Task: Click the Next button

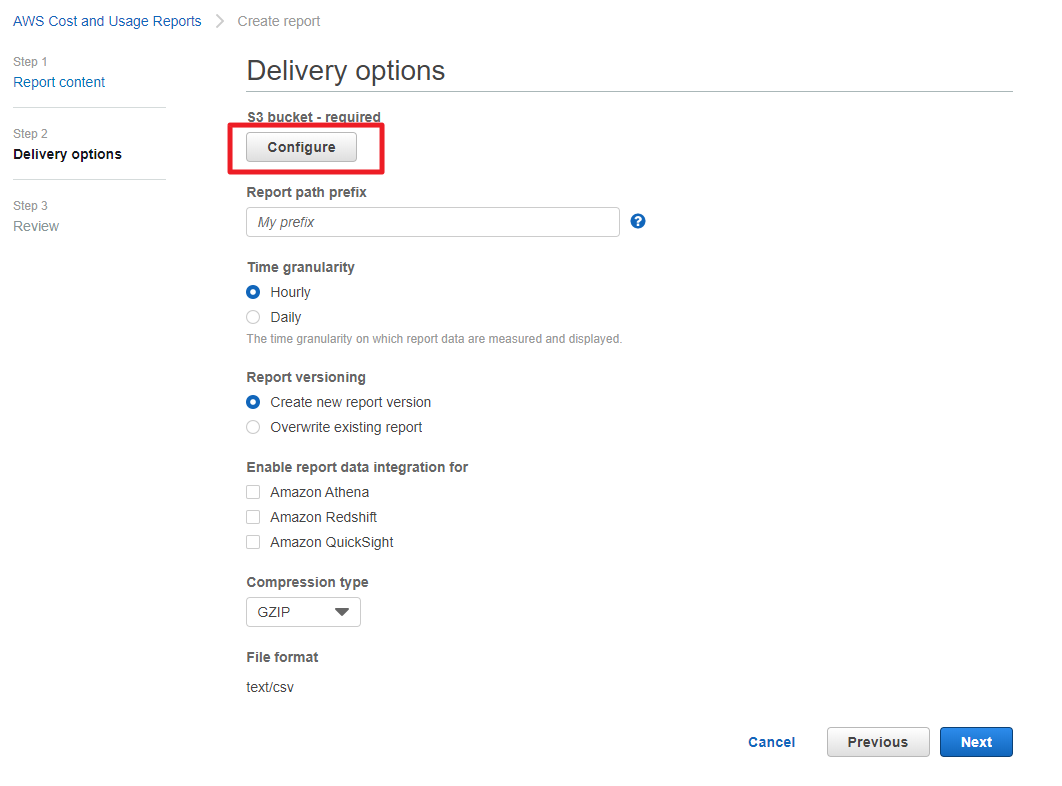Action: (x=976, y=742)
